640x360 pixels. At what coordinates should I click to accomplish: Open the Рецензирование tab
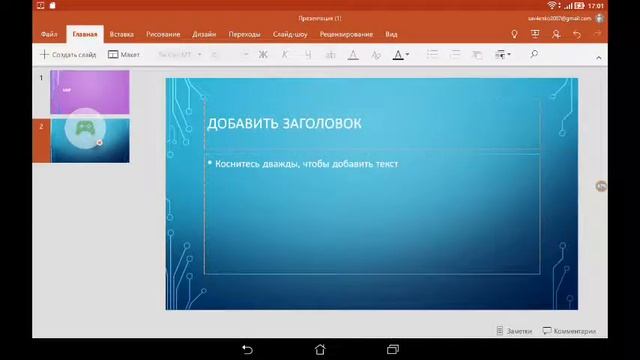point(346,34)
